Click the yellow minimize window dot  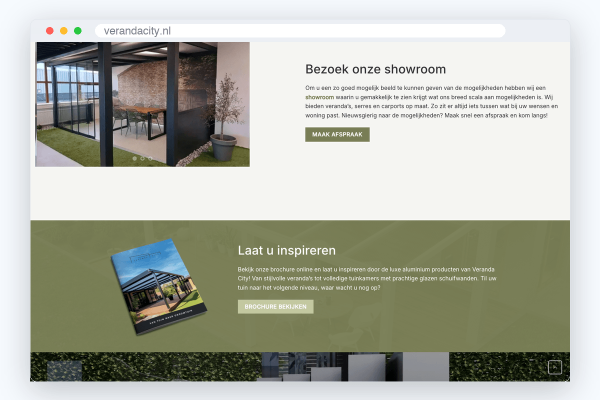tap(64, 31)
